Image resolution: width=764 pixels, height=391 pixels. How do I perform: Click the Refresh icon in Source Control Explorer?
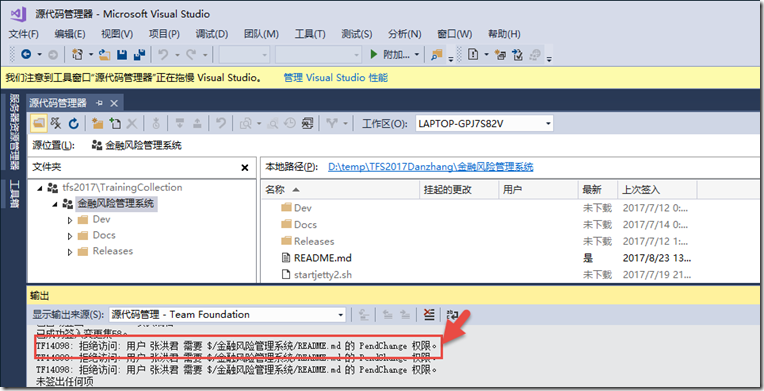tap(74, 124)
